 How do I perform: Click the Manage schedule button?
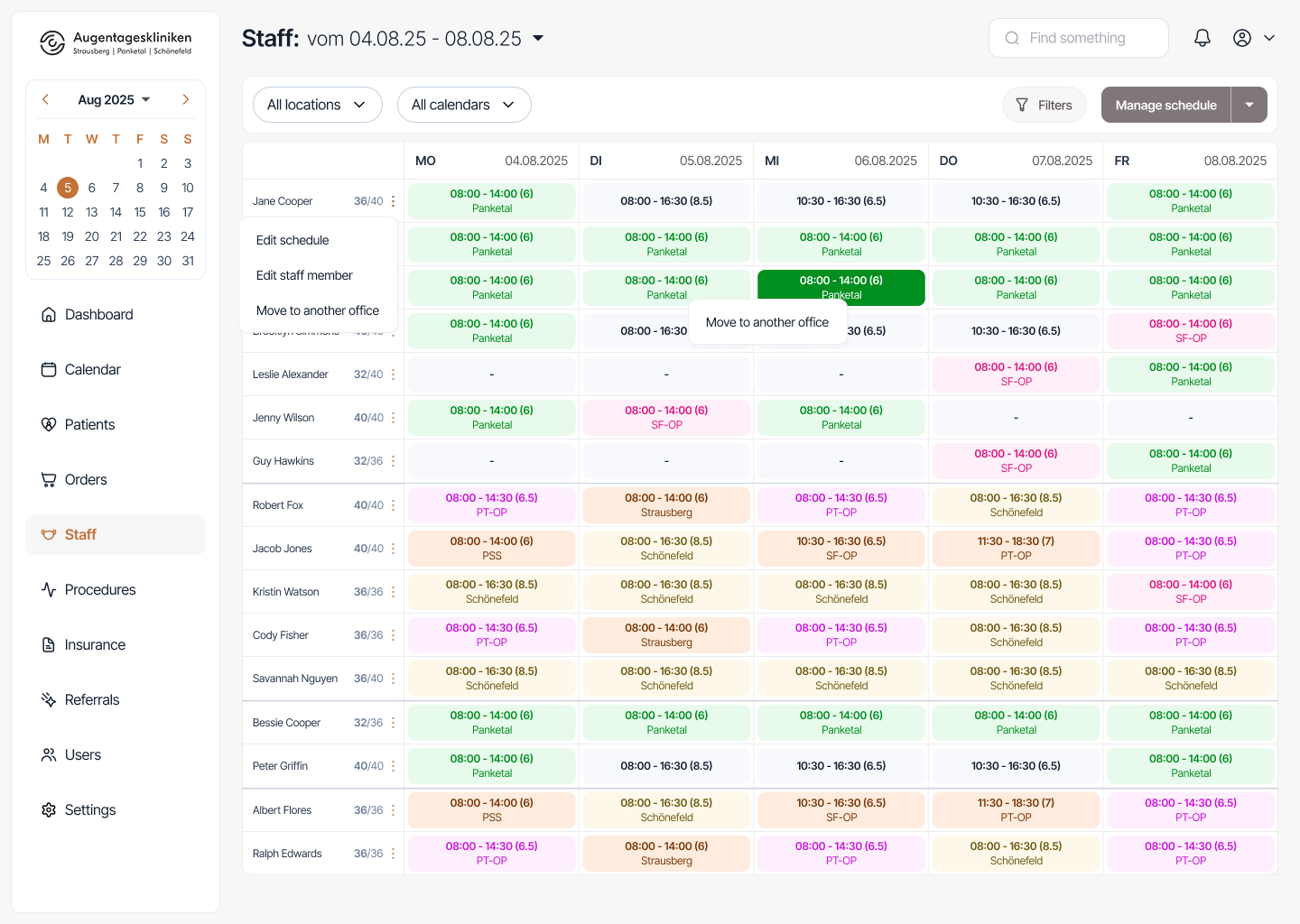(1165, 105)
